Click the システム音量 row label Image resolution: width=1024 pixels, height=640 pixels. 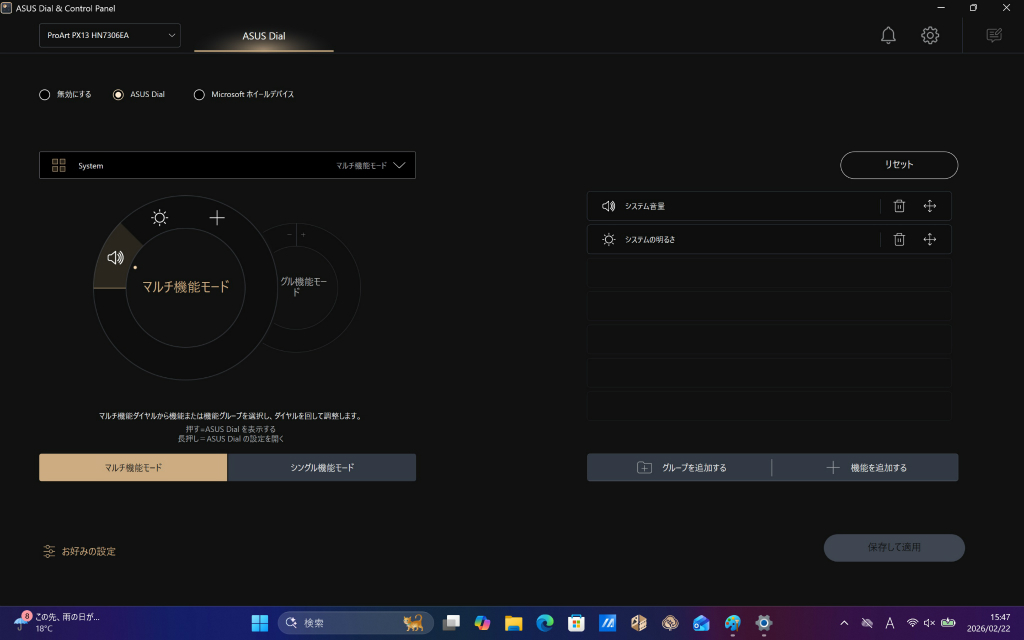click(645, 206)
